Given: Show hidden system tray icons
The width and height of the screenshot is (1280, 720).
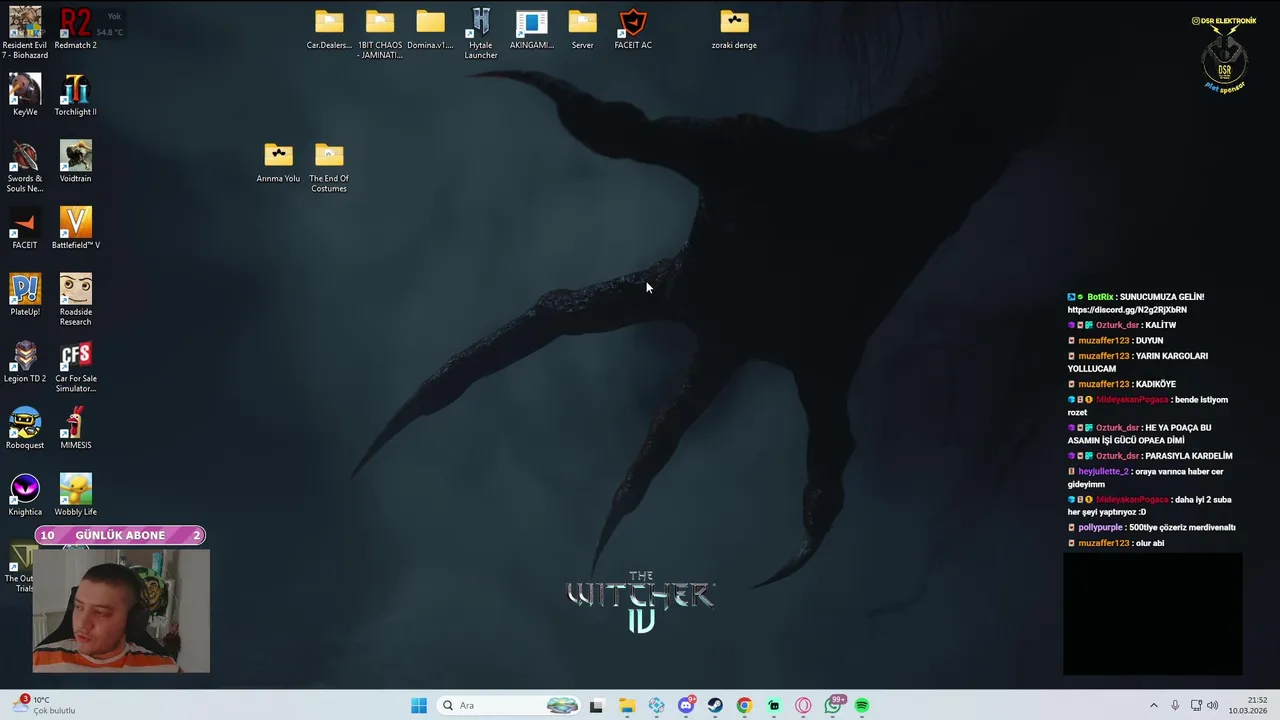Looking at the screenshot, I should point(1153,705).
